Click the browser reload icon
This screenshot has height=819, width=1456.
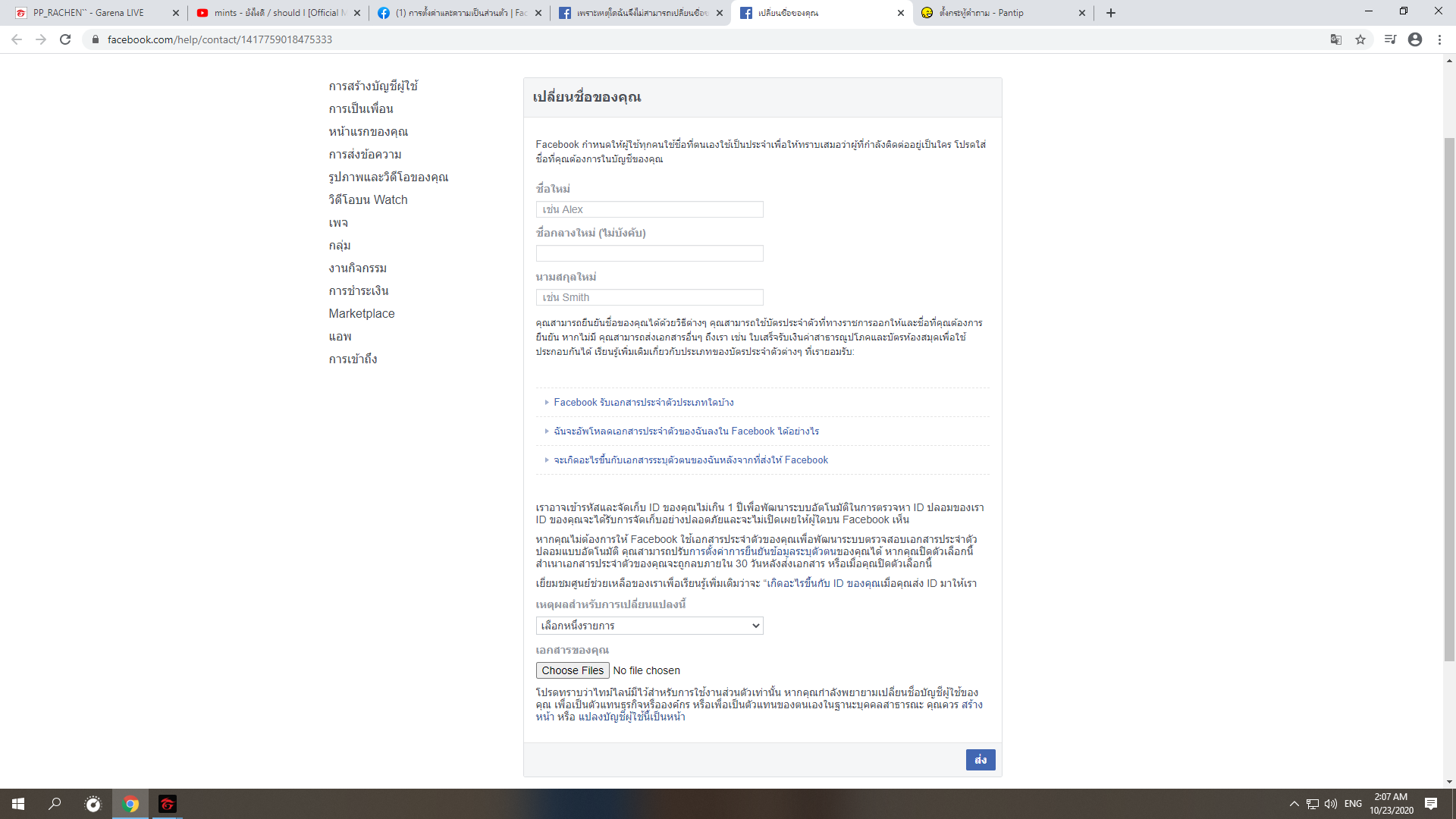tap(65, 39)
